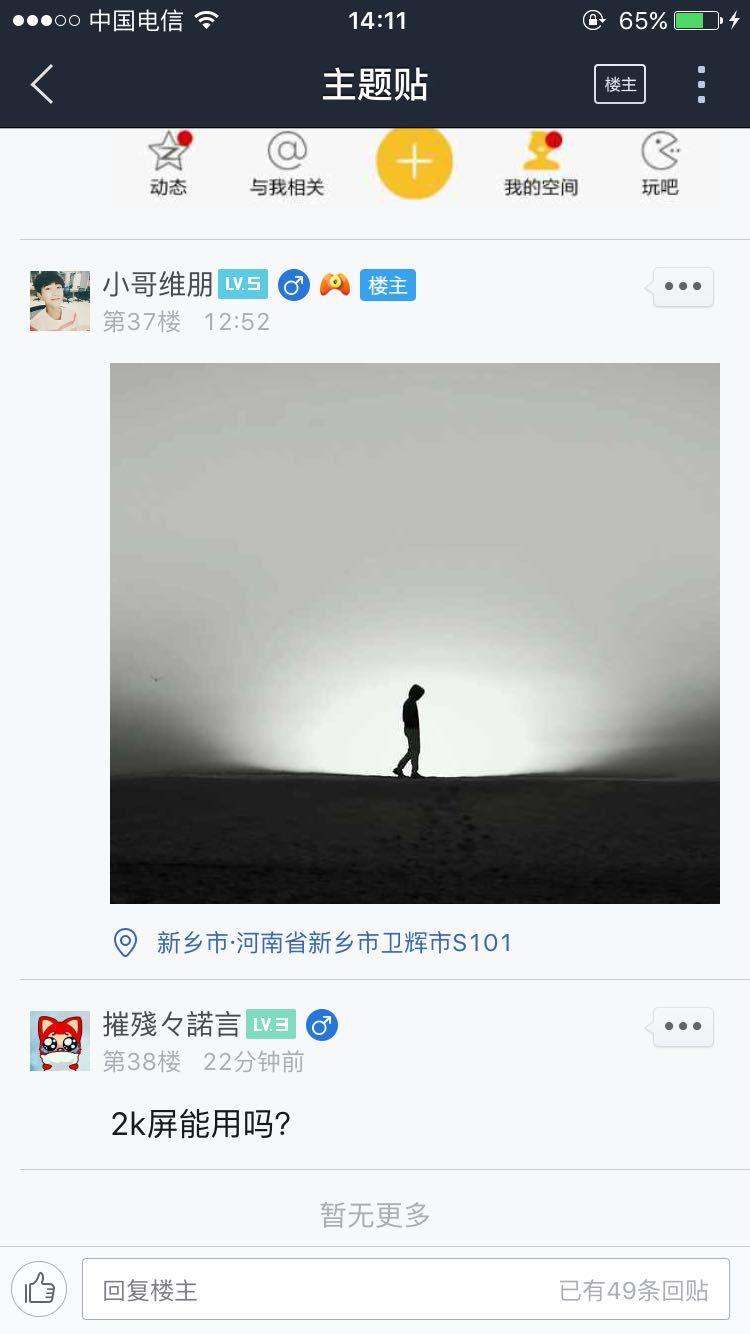
Task: Focus the 回复楼主 reply field
Action: (x=406, y=1290)
